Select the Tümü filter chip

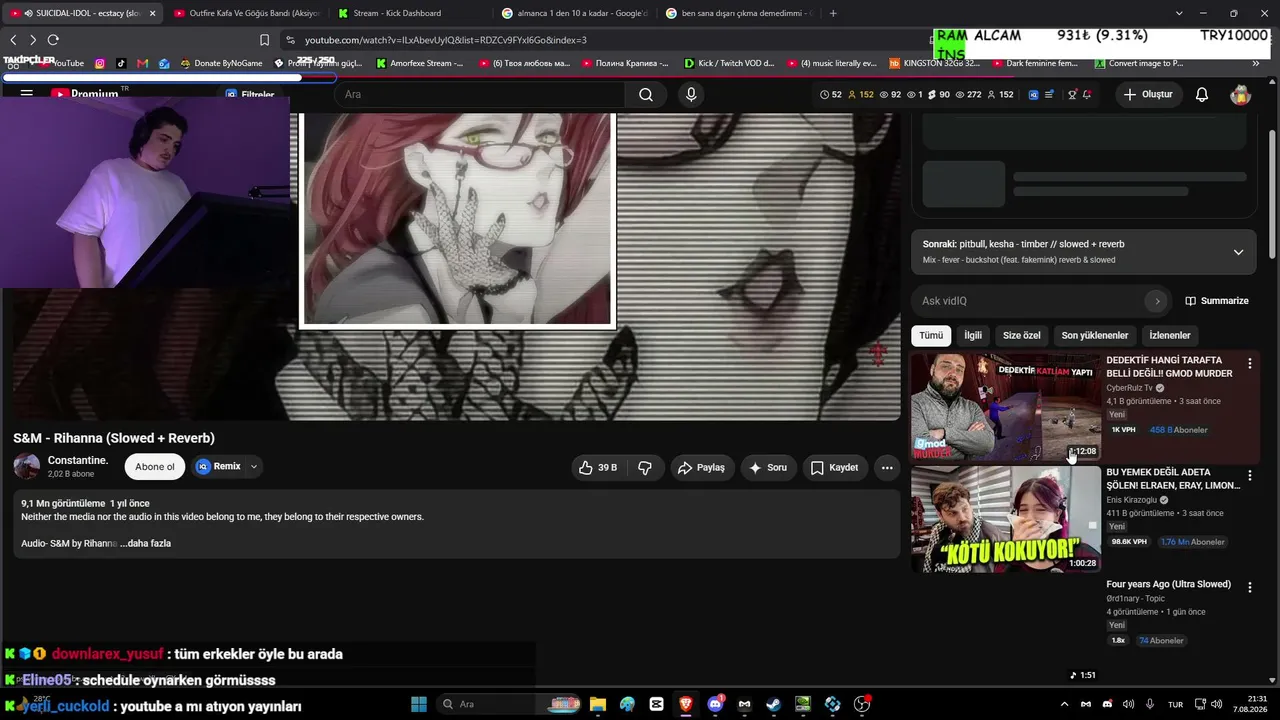pos(931,336)
